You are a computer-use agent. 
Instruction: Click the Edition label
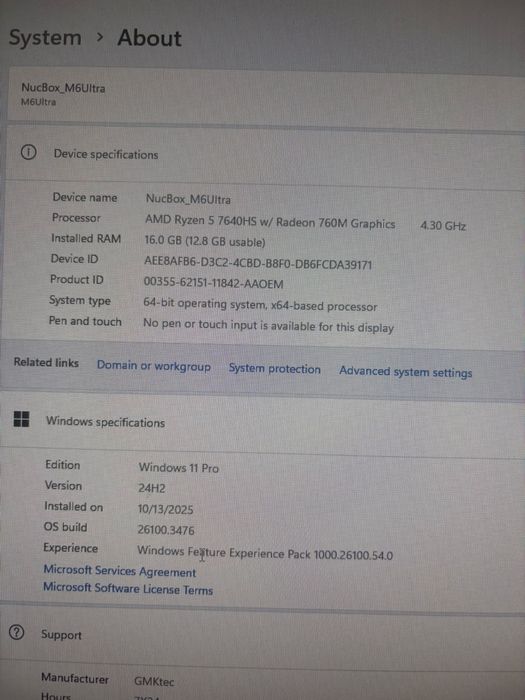(x=62, y=465)
